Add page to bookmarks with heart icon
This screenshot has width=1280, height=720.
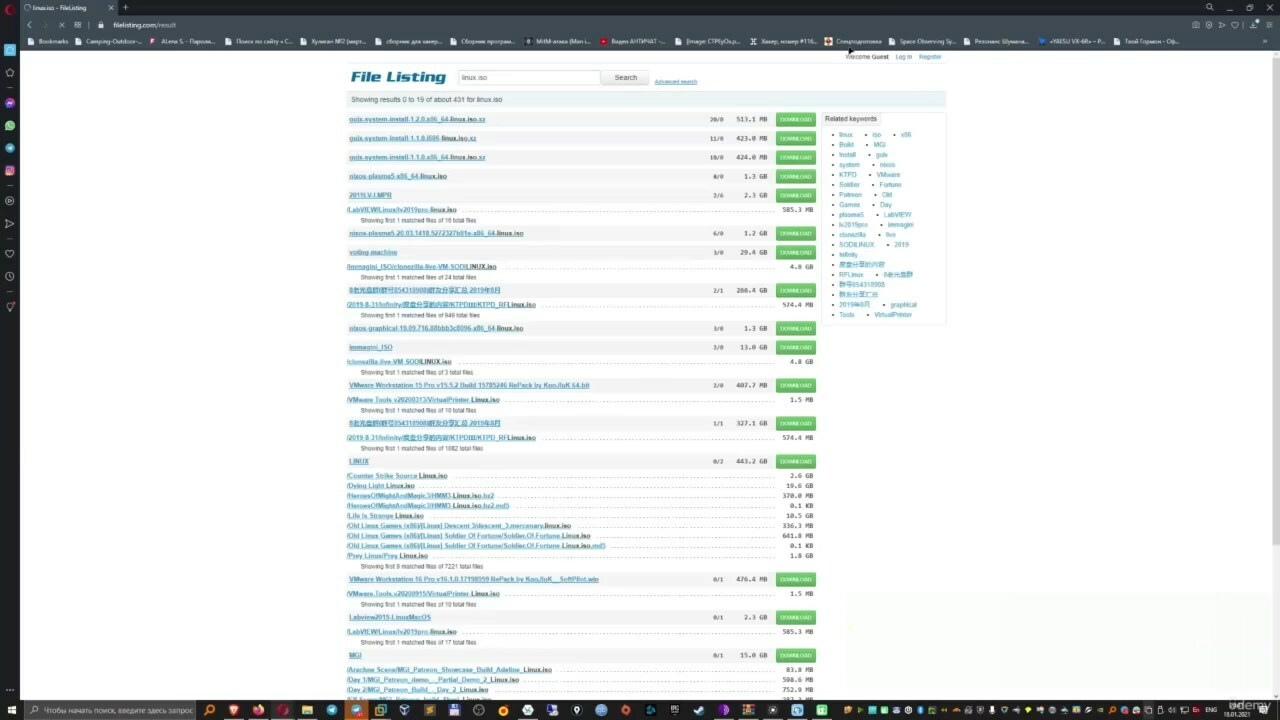pos(1235,24)
